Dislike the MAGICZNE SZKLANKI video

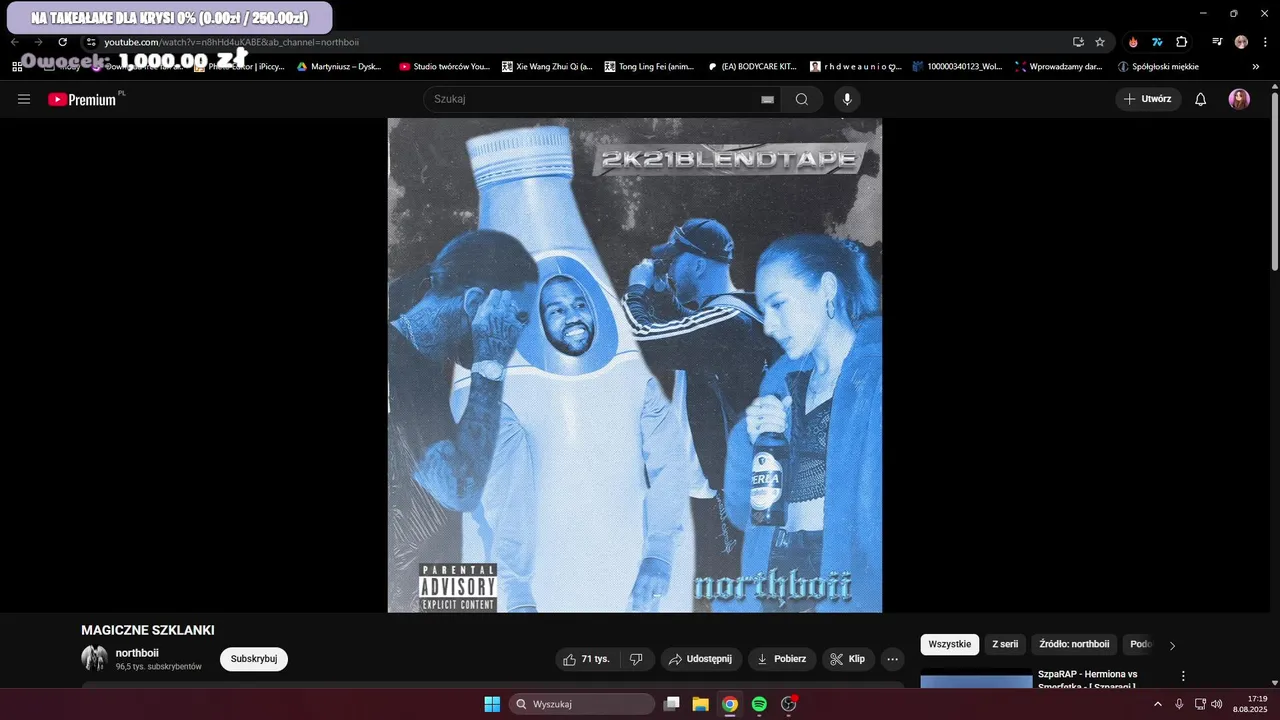click(636, 659)
